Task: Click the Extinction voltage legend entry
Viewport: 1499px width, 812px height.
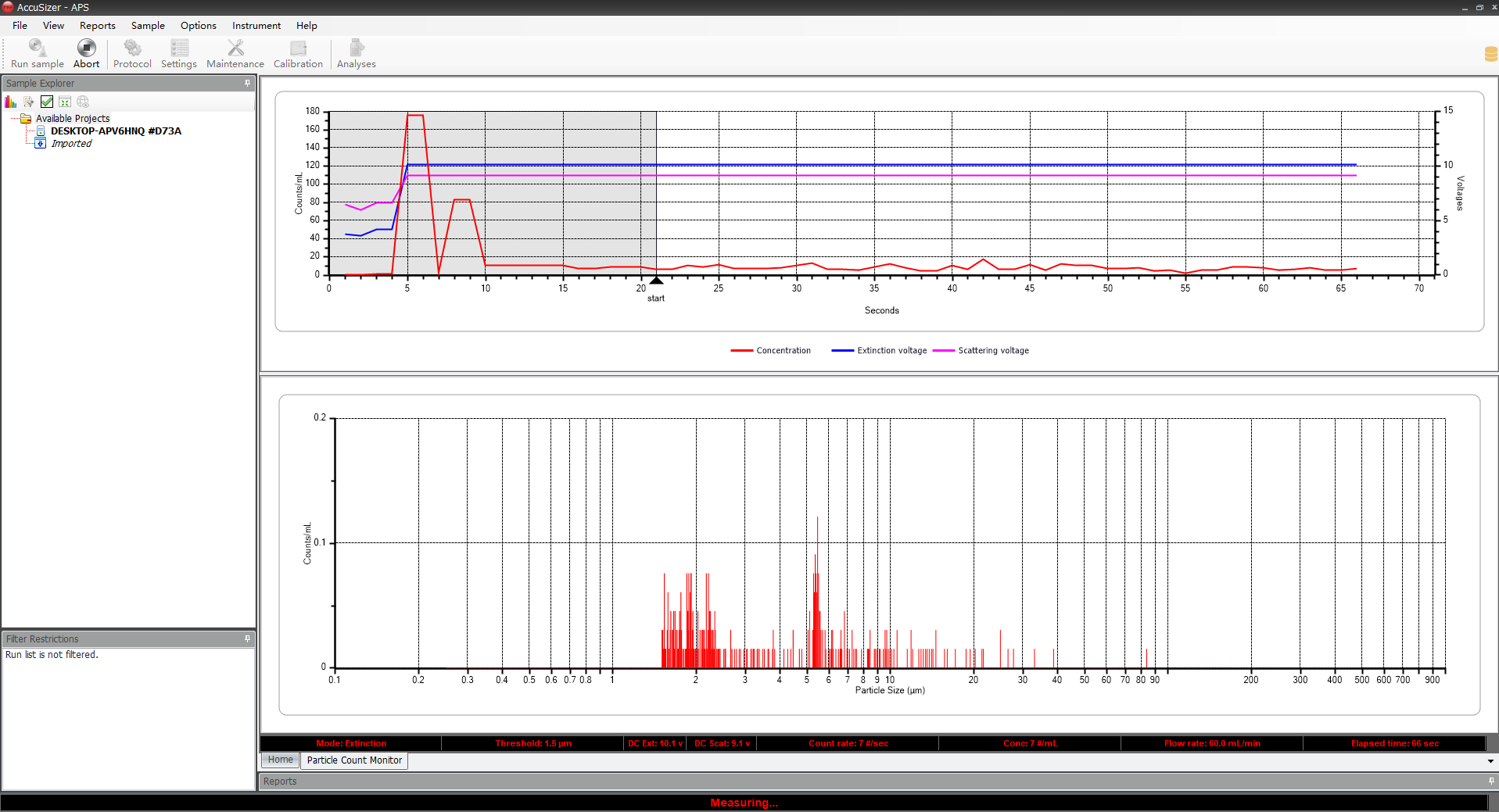Action: [880, 350]
